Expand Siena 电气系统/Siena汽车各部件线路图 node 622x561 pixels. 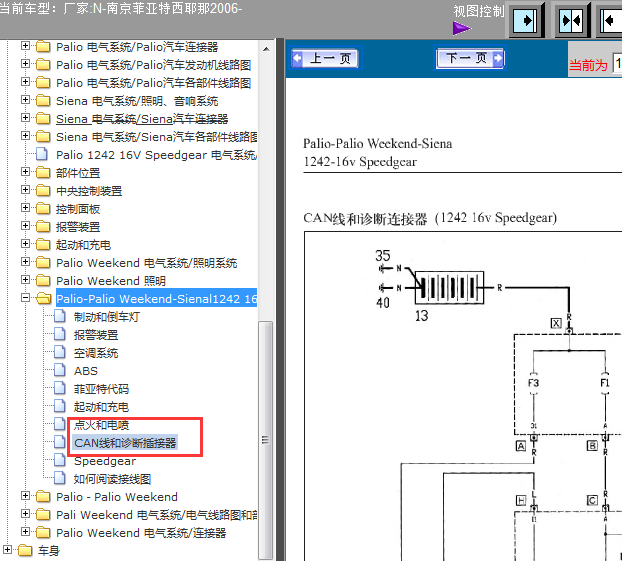[x=25, y=136]
